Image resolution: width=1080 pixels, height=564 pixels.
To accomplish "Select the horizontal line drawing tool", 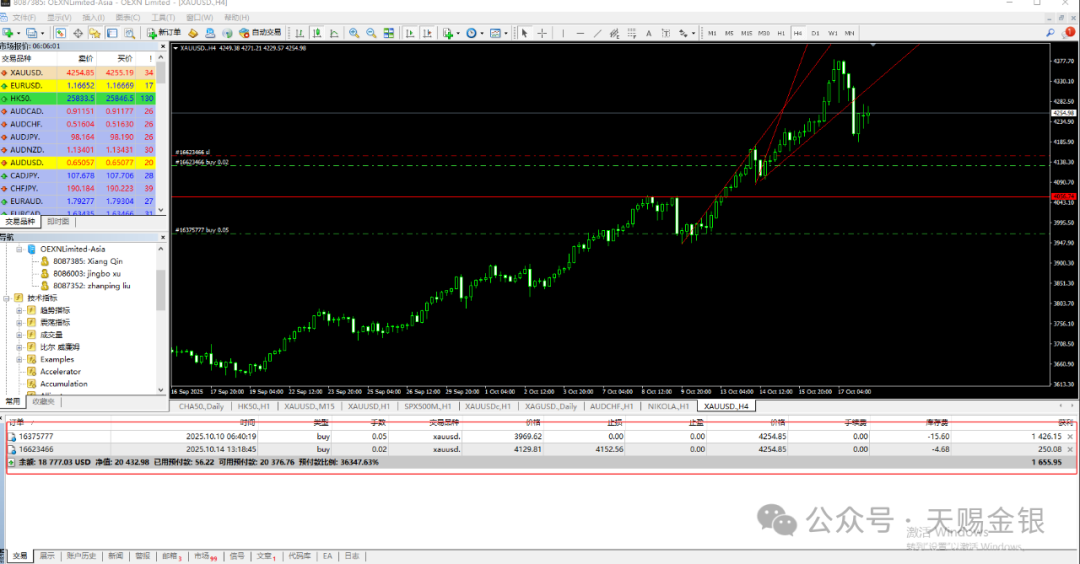I will click(581, 33).
